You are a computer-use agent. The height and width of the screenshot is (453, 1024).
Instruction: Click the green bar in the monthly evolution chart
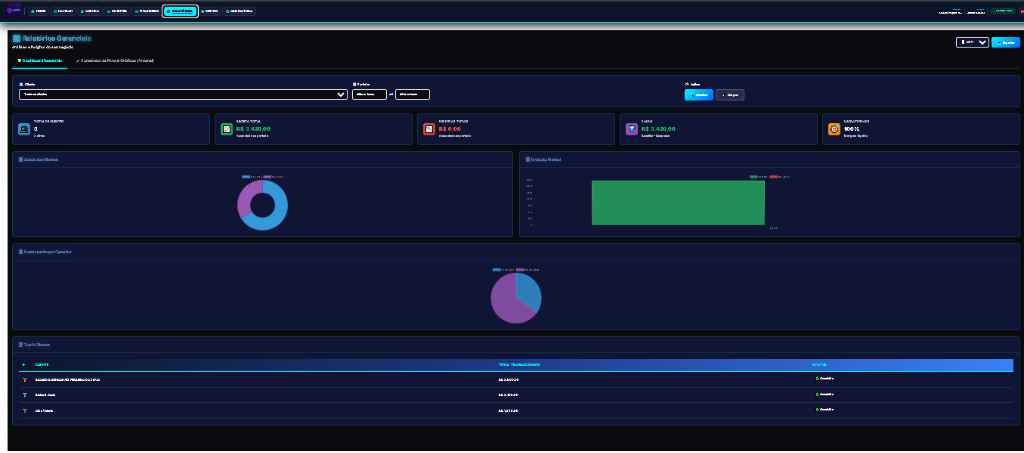point(678,203)
